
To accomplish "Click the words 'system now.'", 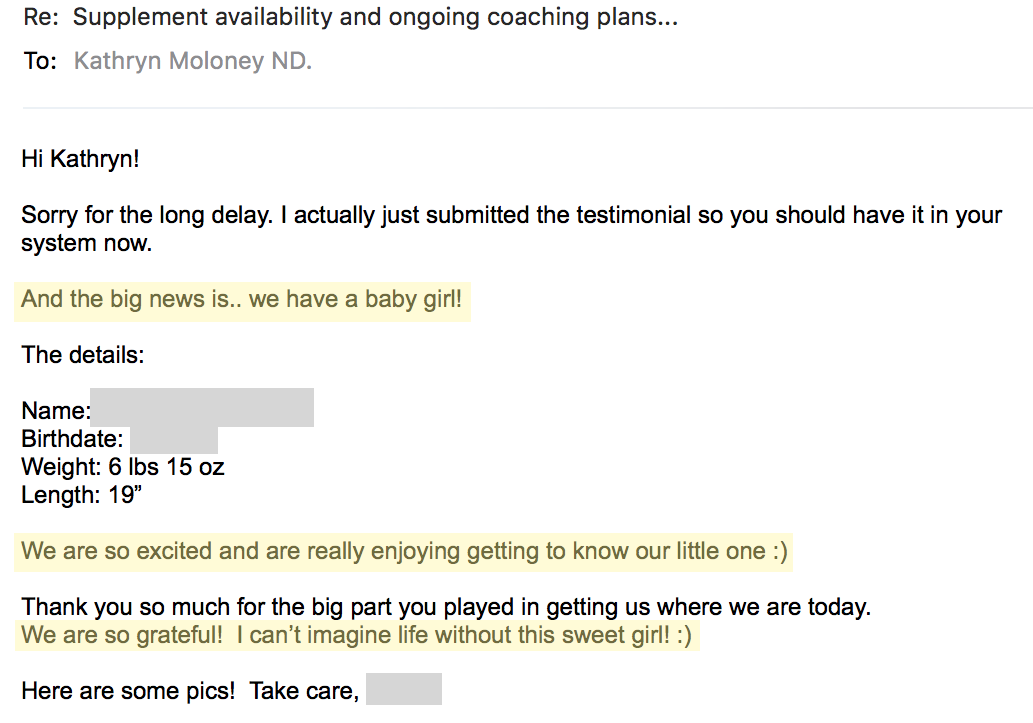I will click(x=86, y=243).
